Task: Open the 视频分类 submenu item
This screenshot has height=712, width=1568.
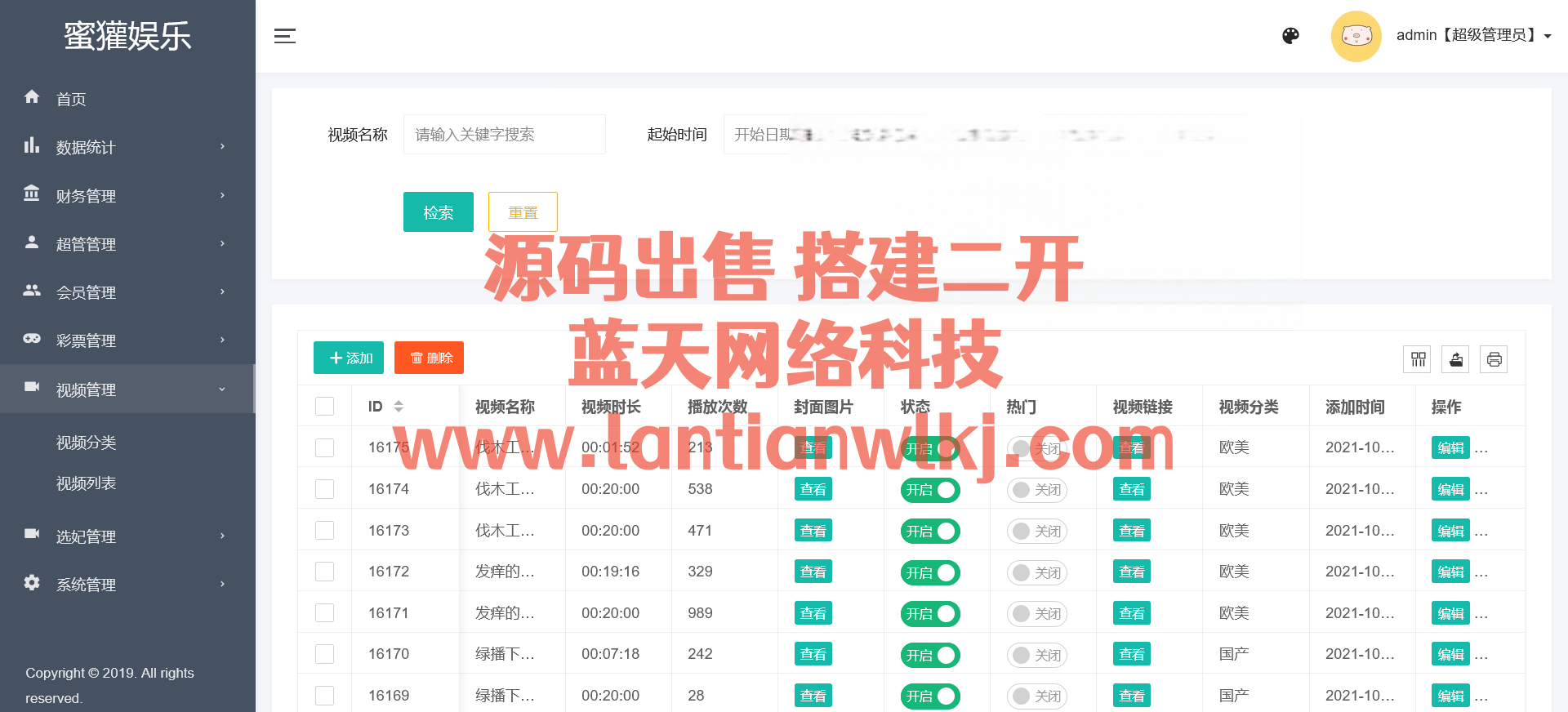Action: tap(87, 443)
